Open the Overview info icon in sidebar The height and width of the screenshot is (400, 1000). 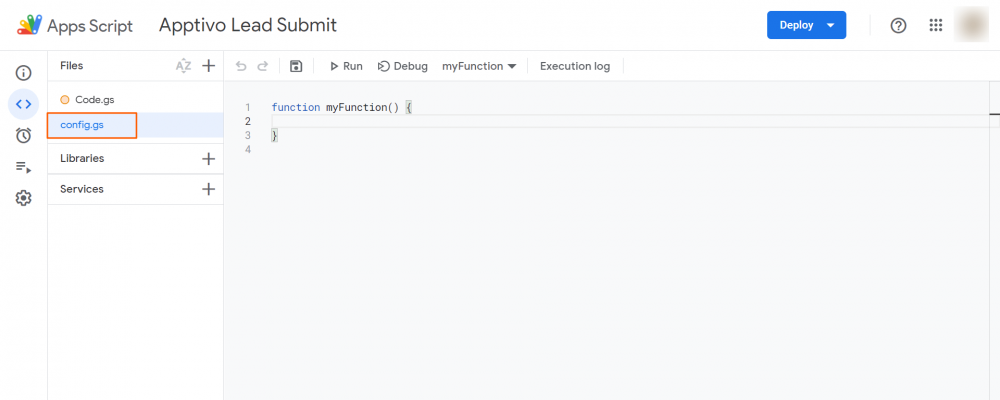pos(23,73)
